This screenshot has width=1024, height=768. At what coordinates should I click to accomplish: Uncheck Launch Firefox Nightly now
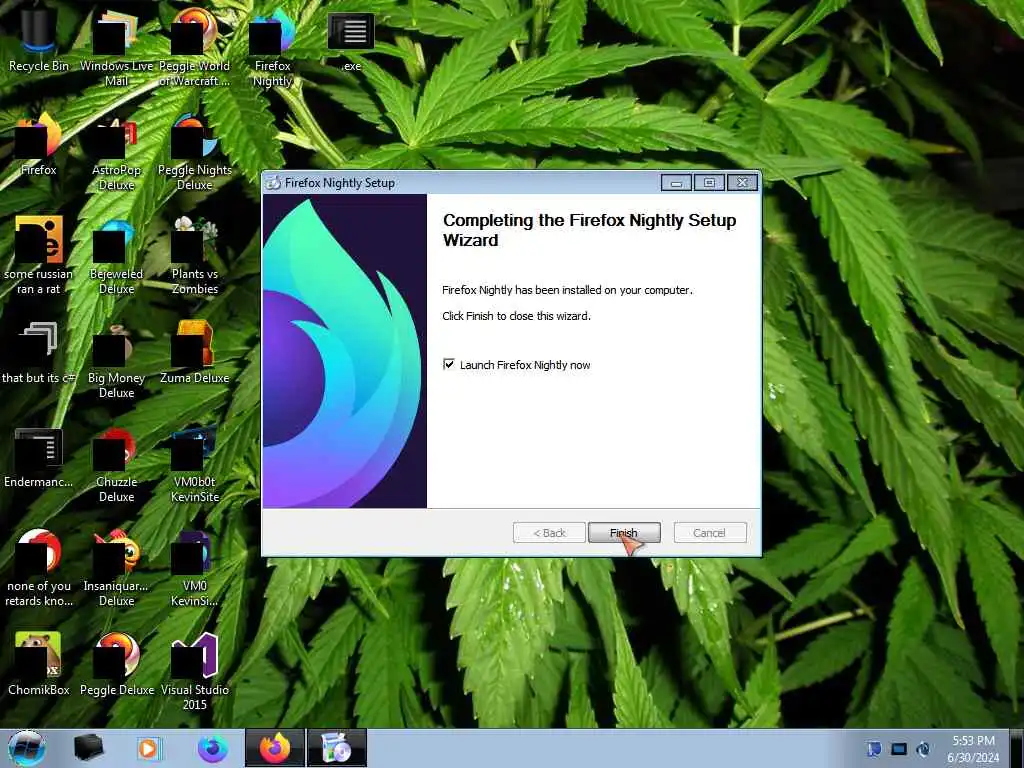[x=449, y=364]
